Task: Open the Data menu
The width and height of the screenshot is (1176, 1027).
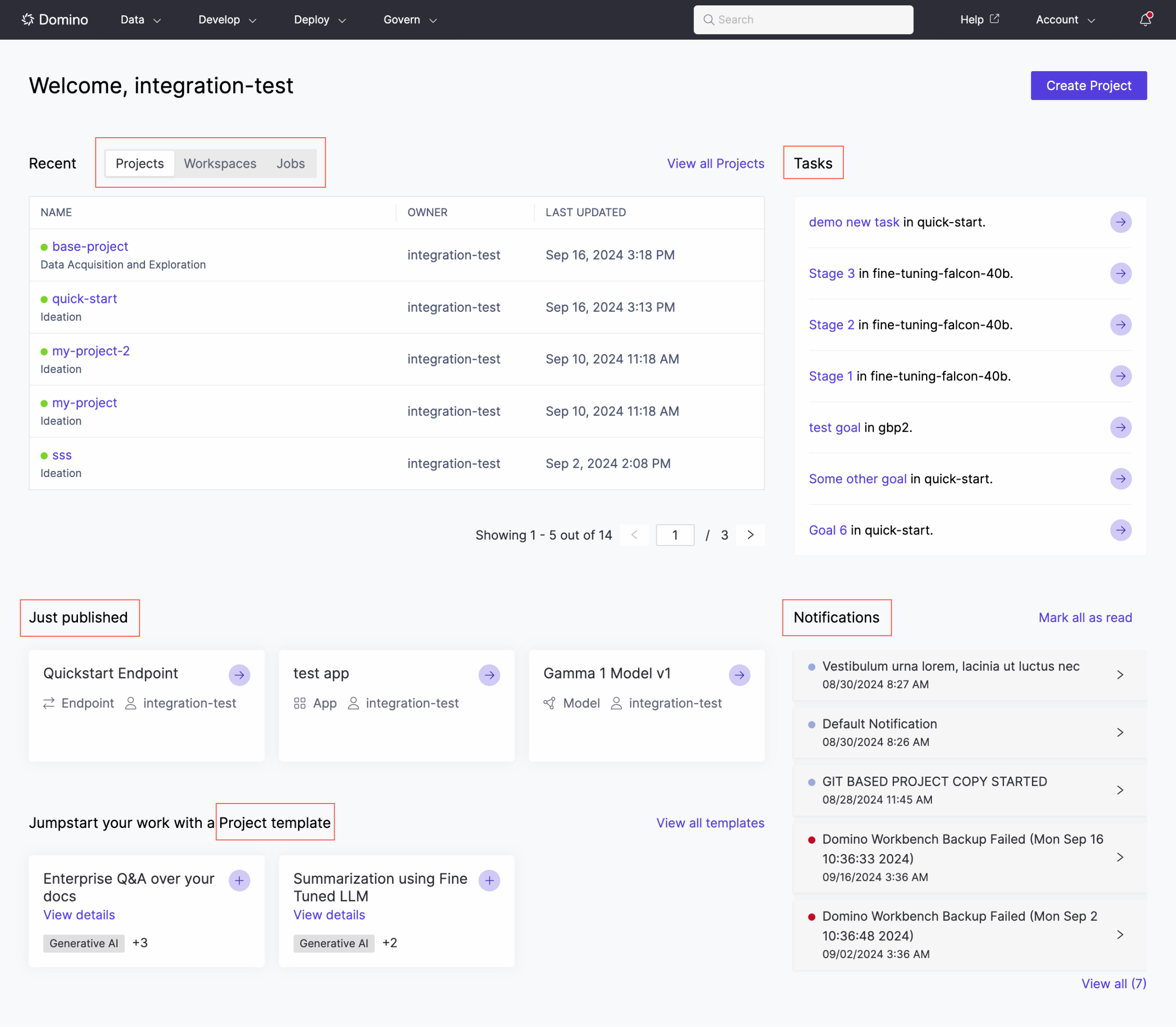Action: click(x=139, y=19)
